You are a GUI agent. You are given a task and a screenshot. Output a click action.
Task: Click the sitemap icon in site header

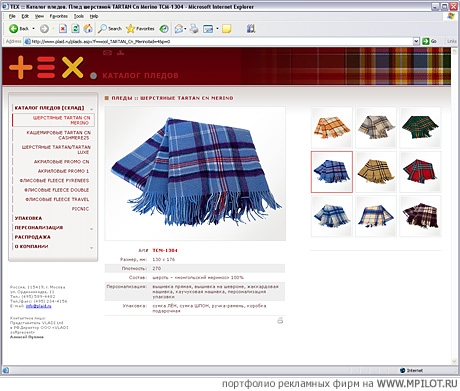(120, 53)
